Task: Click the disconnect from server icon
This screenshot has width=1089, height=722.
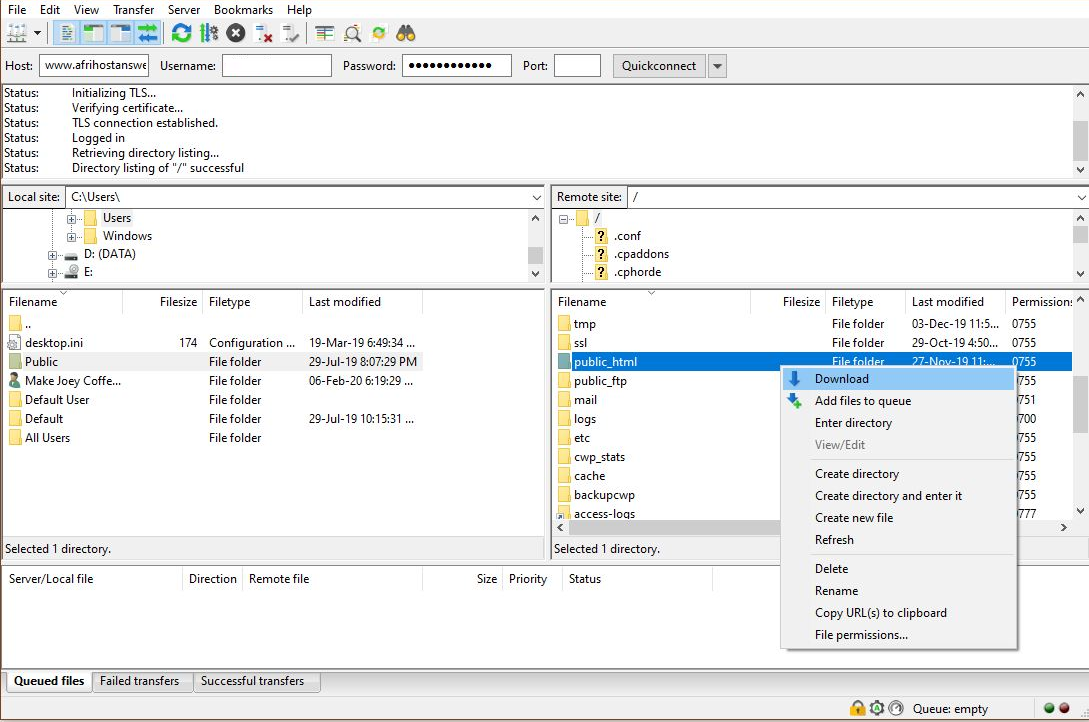Action: [264, 33]
